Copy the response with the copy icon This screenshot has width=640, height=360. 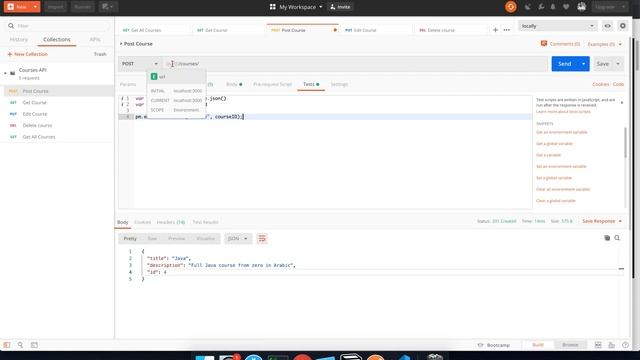point(607,238)
